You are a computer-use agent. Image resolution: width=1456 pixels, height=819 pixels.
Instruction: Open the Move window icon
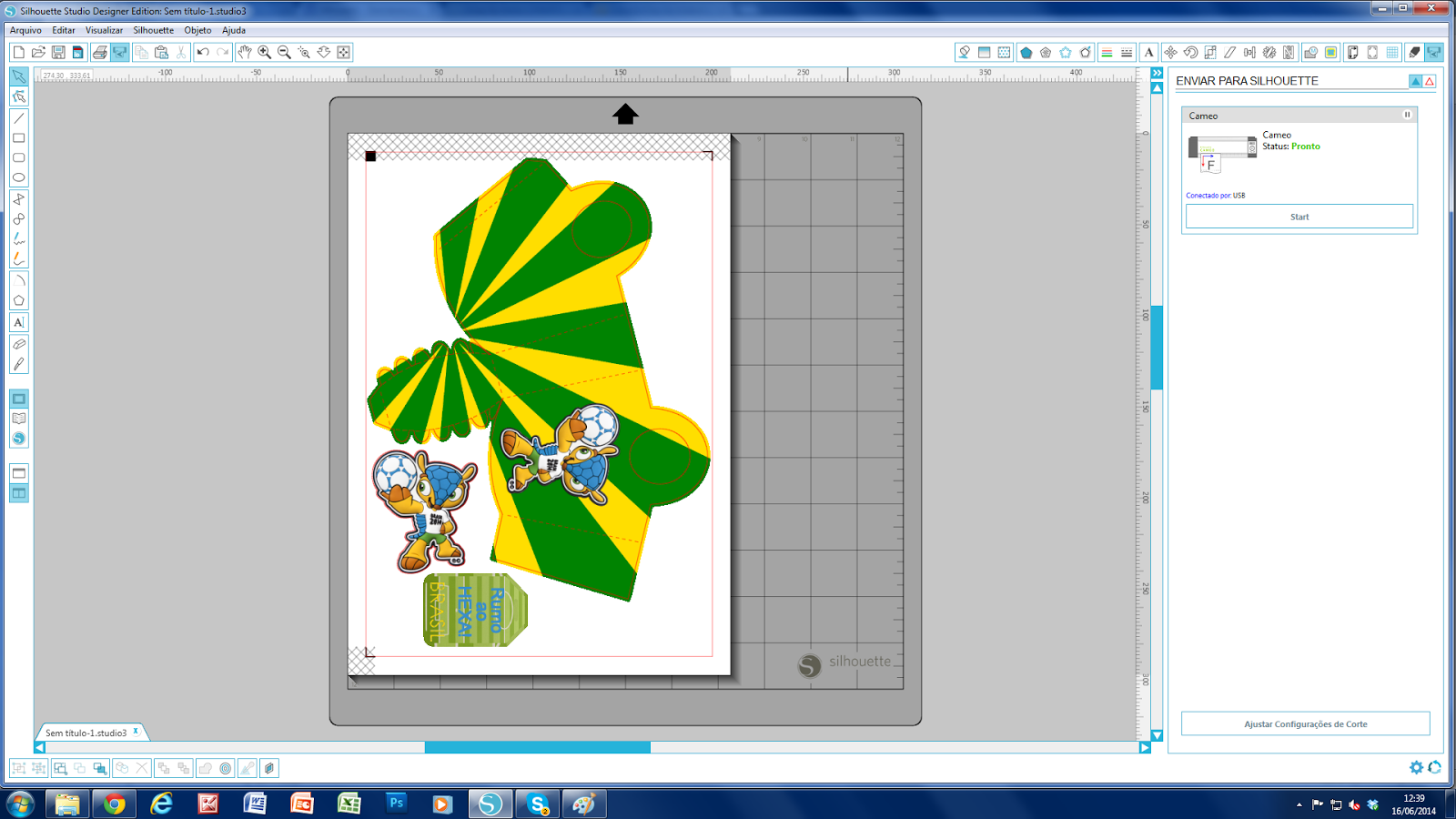[x=1170, y=53]
